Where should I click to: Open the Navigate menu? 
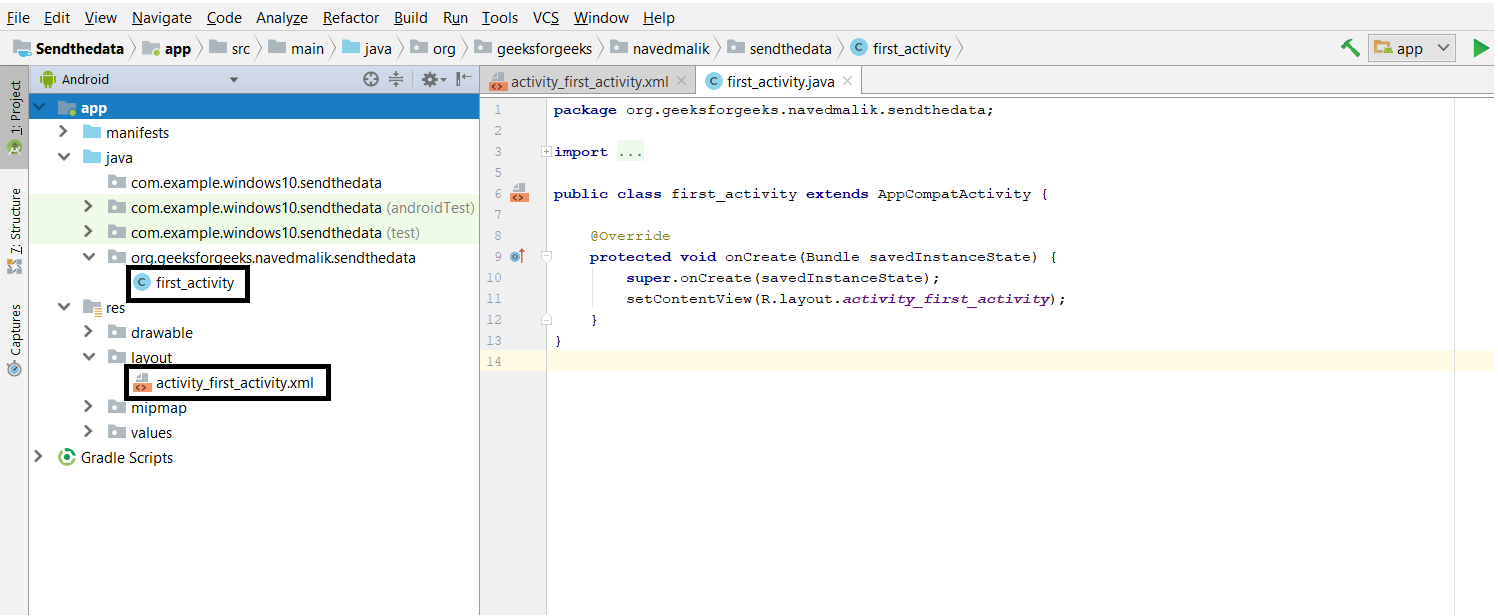coord(162,17)
